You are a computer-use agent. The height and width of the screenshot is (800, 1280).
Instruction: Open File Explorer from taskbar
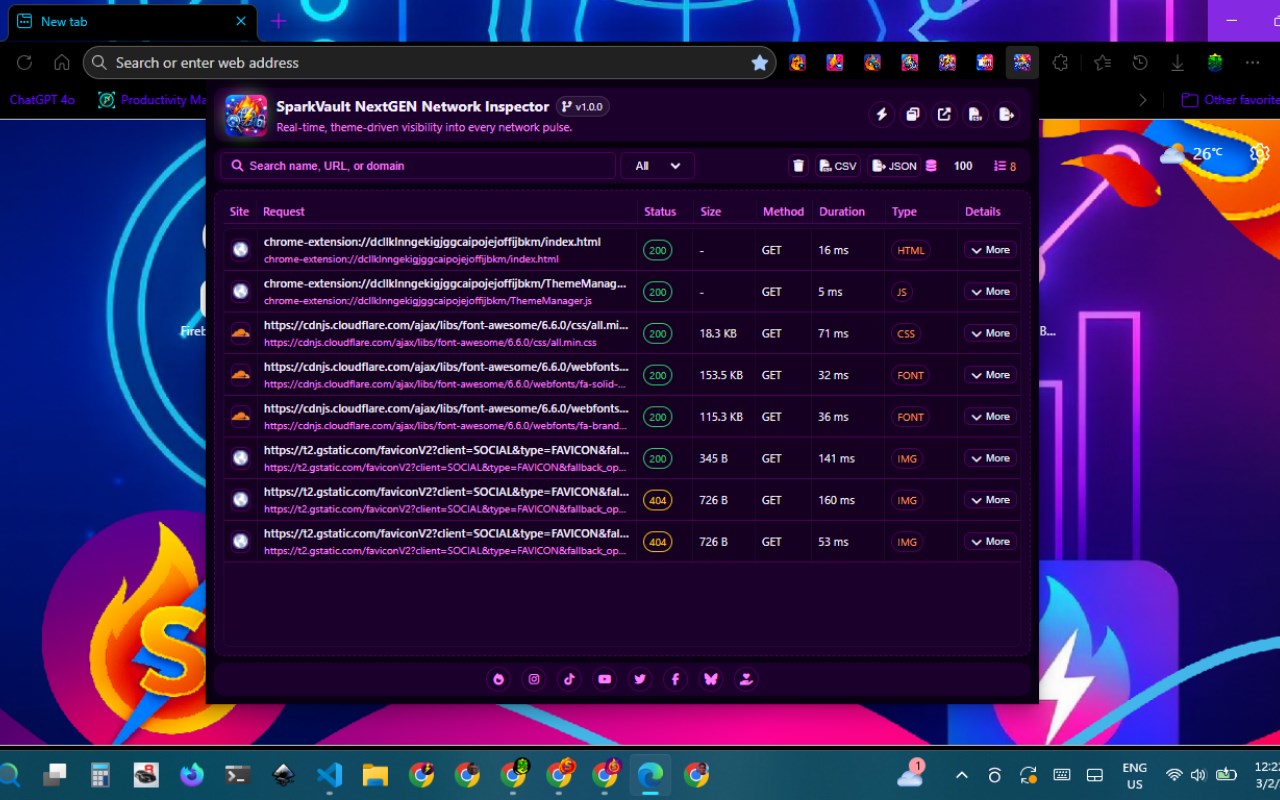tap(375, 774)
